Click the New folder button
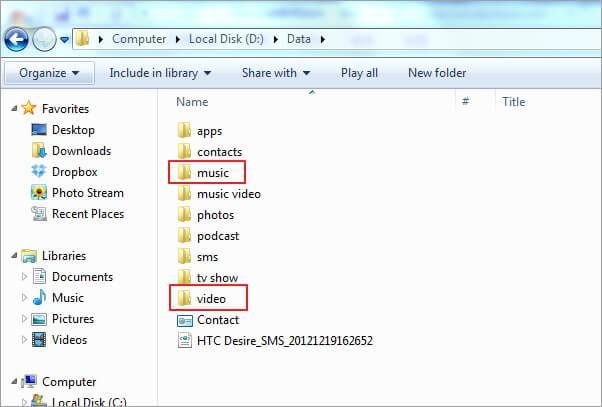602x407 pixels. 437,73
